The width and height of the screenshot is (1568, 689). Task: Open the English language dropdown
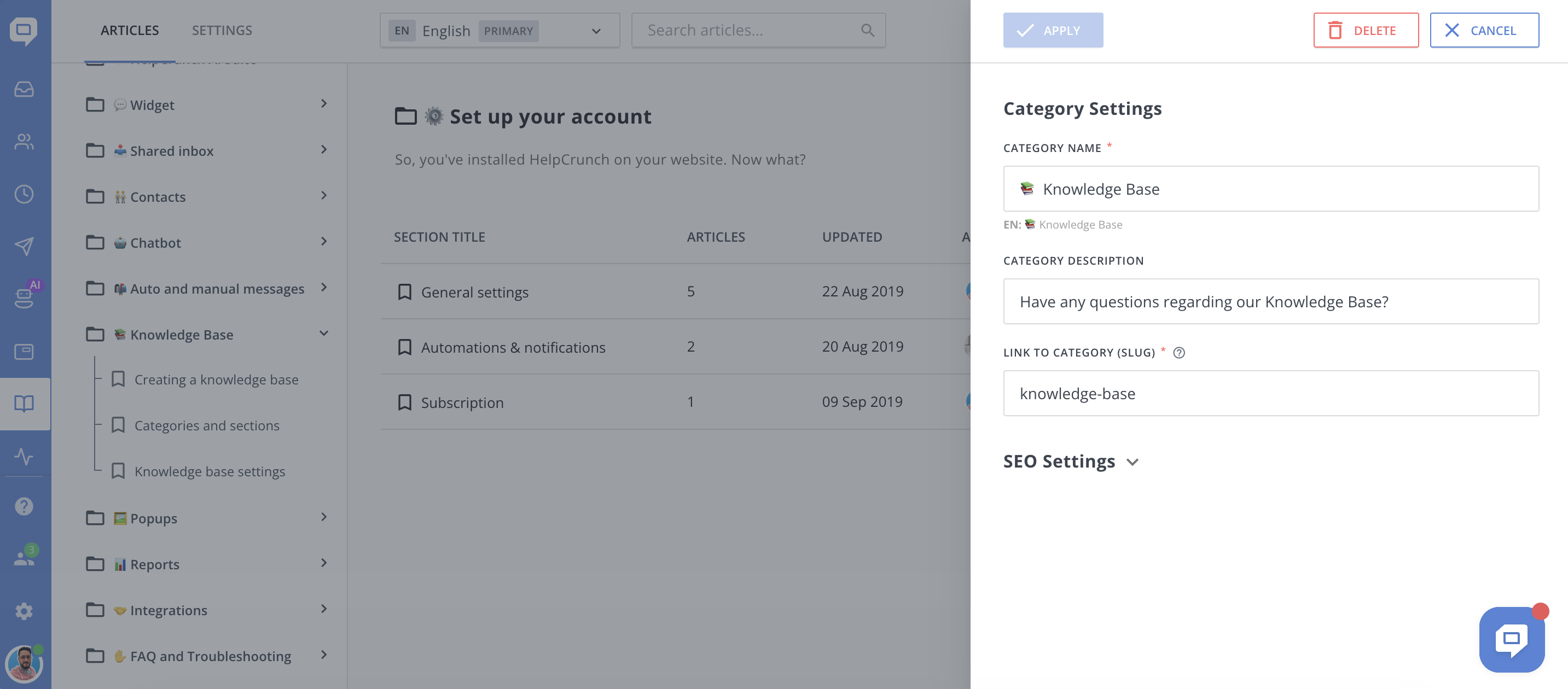tap(499, 31)
